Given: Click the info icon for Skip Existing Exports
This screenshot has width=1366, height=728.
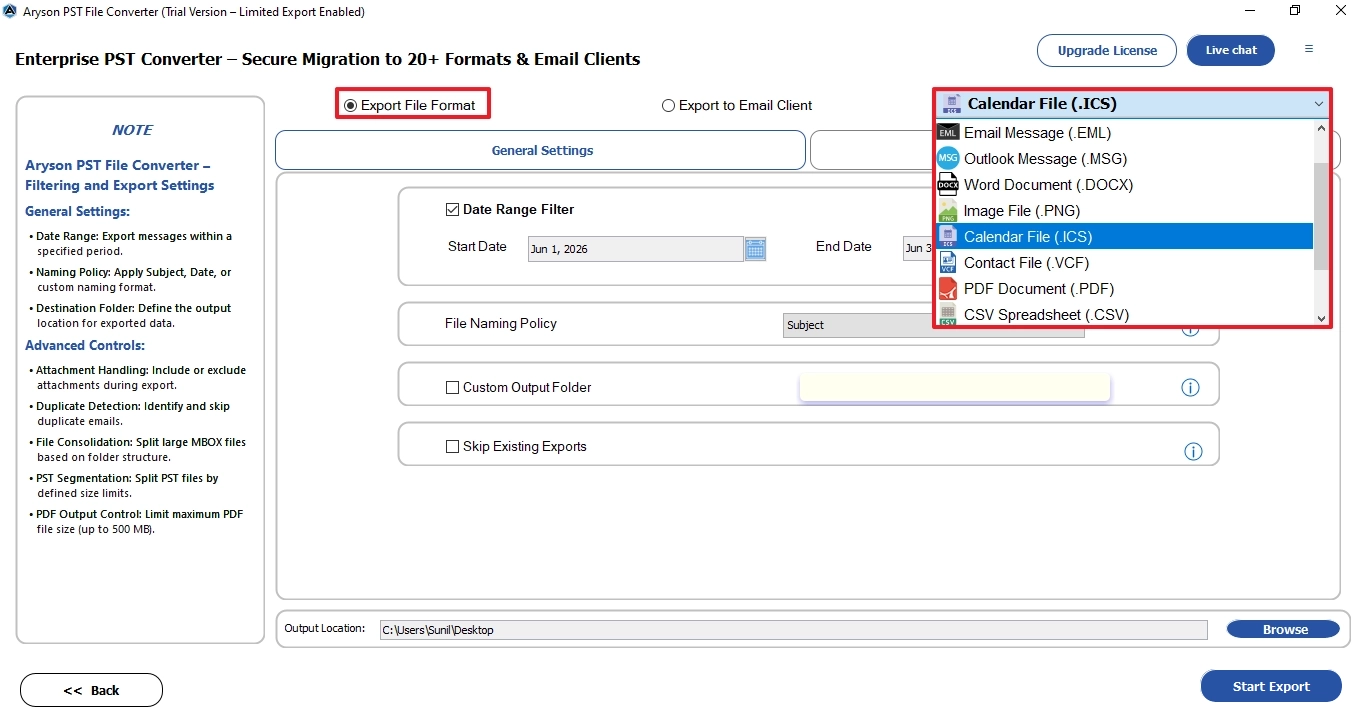Looking at the screenshot, I should [1193, 452].
